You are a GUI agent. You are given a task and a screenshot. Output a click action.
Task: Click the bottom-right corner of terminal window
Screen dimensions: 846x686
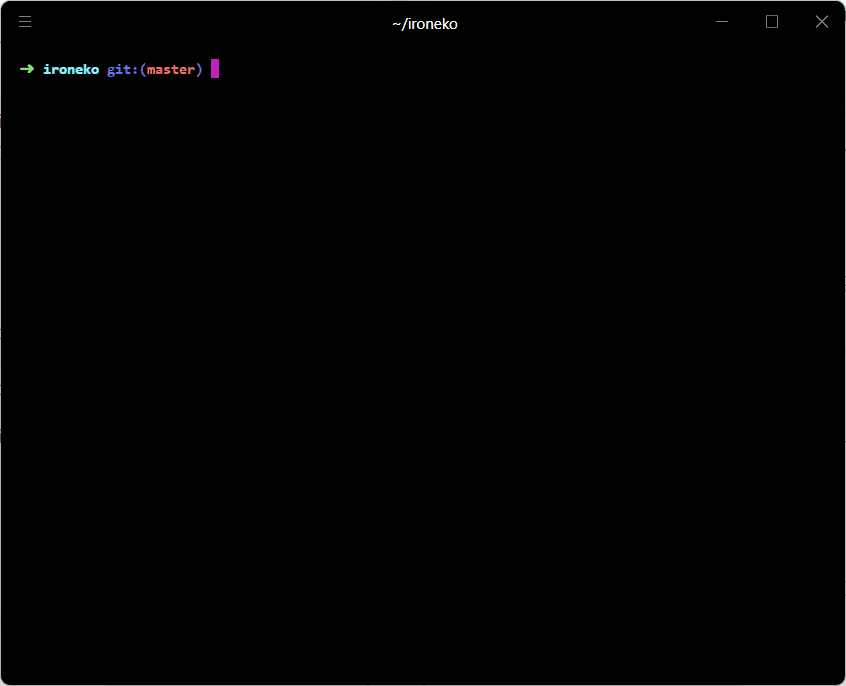(x=842, y=682)
